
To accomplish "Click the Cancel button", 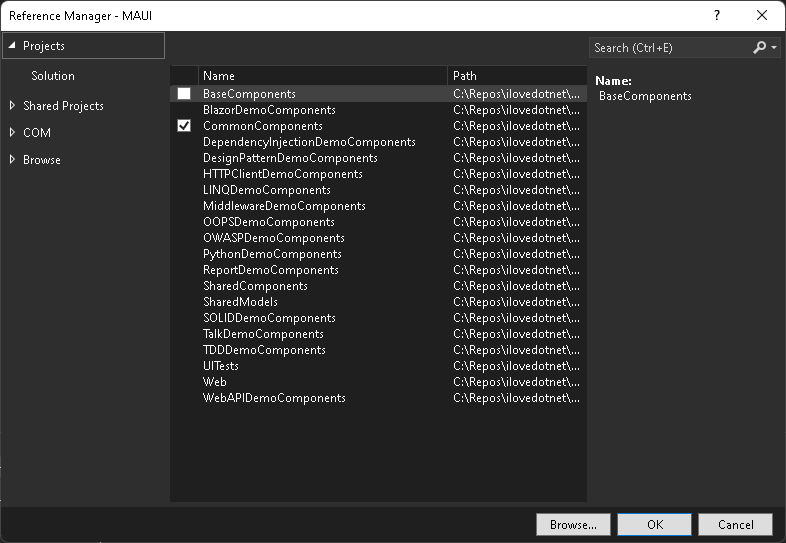I will pyautogui.click(x=735, y=524).
